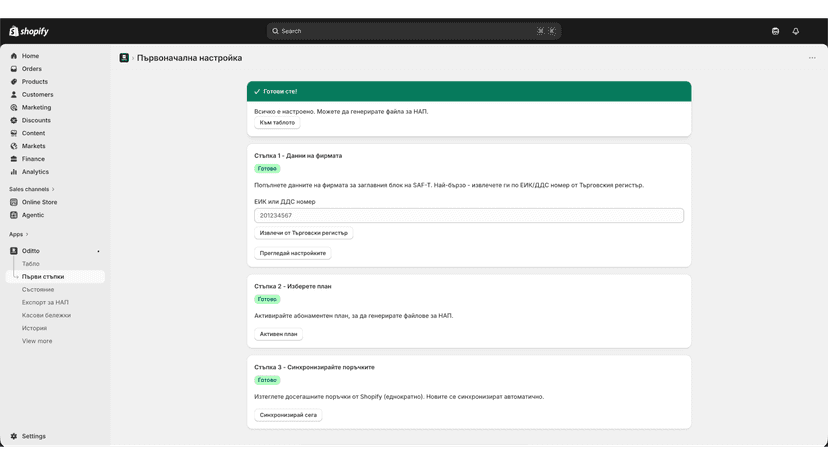This screenshot has width=828, height=466.
Task: Open Състояние menu item
Action: click(x=38, y=290)
